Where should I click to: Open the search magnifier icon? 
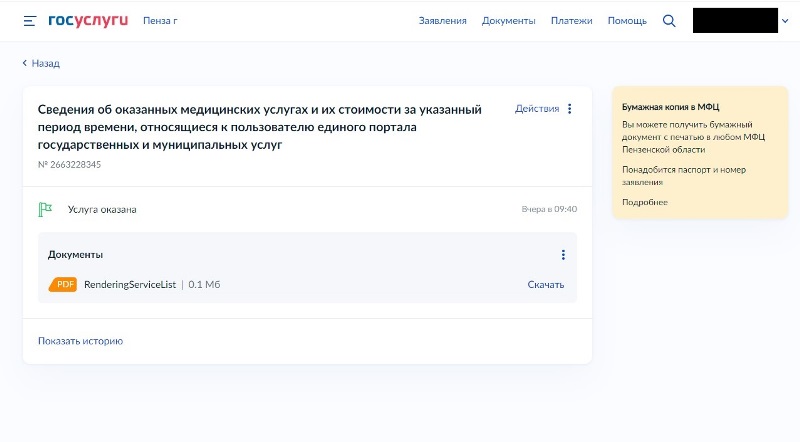click(669, 21)
